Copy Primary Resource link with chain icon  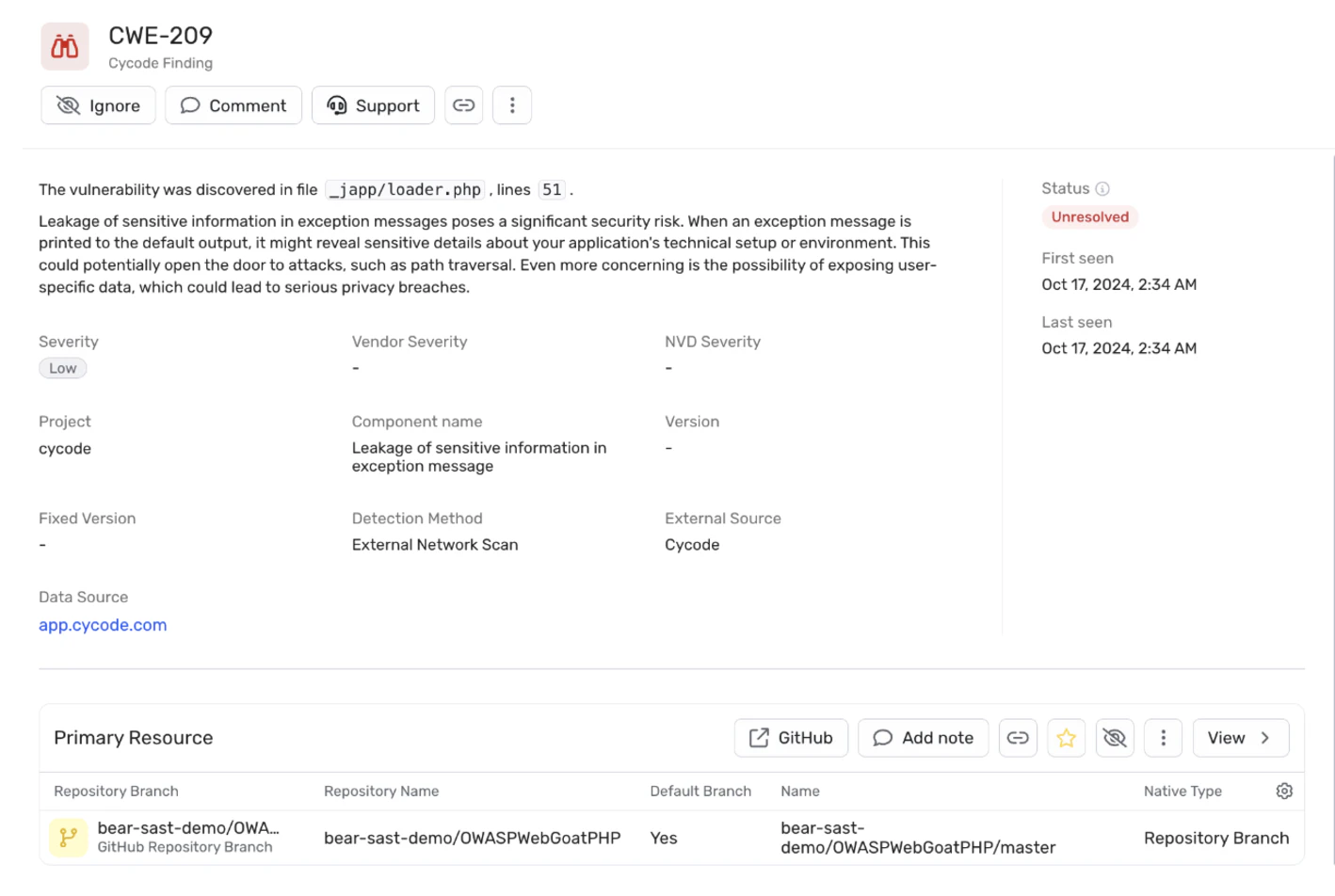(1018, 738)
